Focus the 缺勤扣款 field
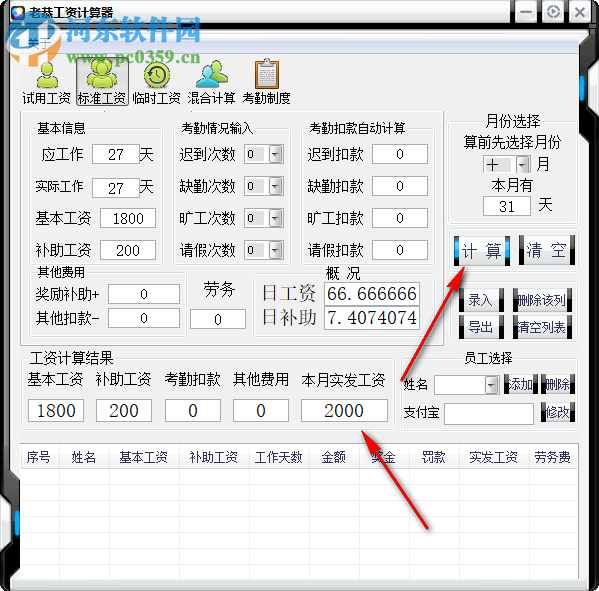The image size is (599, 591). coord(400,186)
